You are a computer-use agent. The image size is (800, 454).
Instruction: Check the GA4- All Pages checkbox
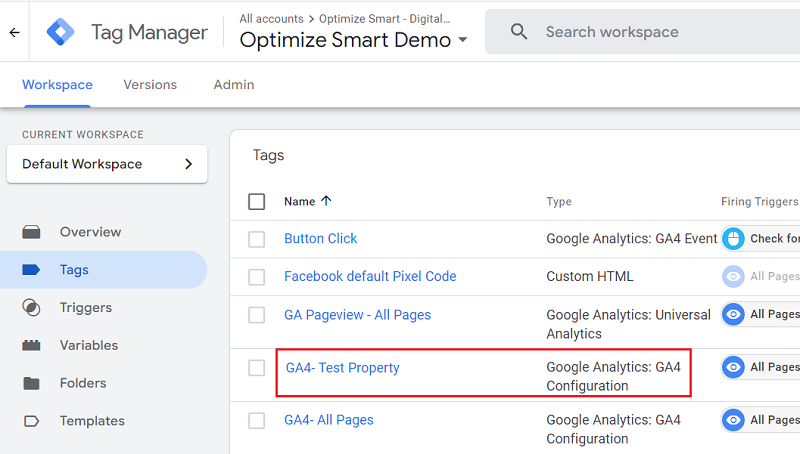257,421
